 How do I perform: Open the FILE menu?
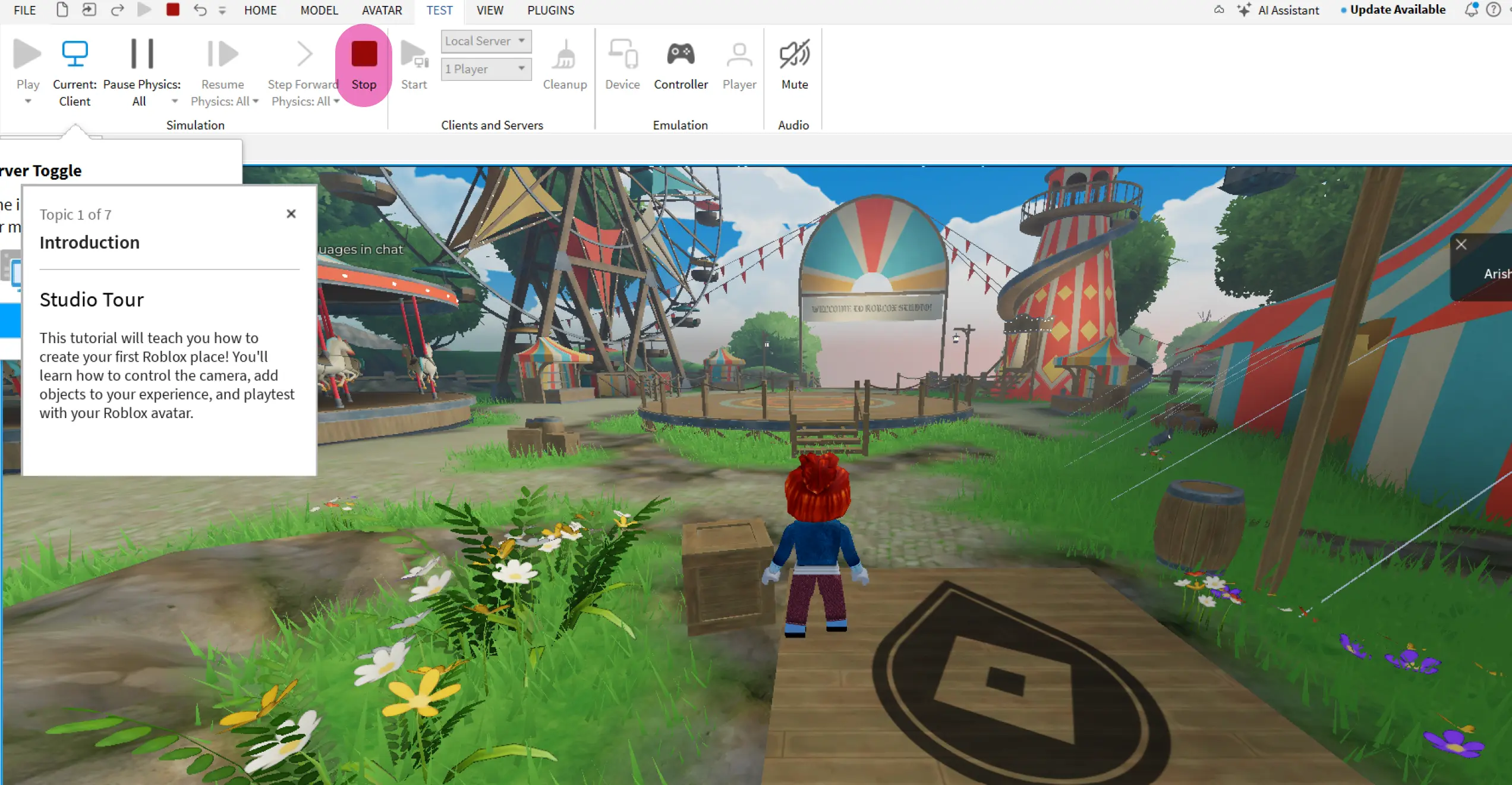click(25, 10)
